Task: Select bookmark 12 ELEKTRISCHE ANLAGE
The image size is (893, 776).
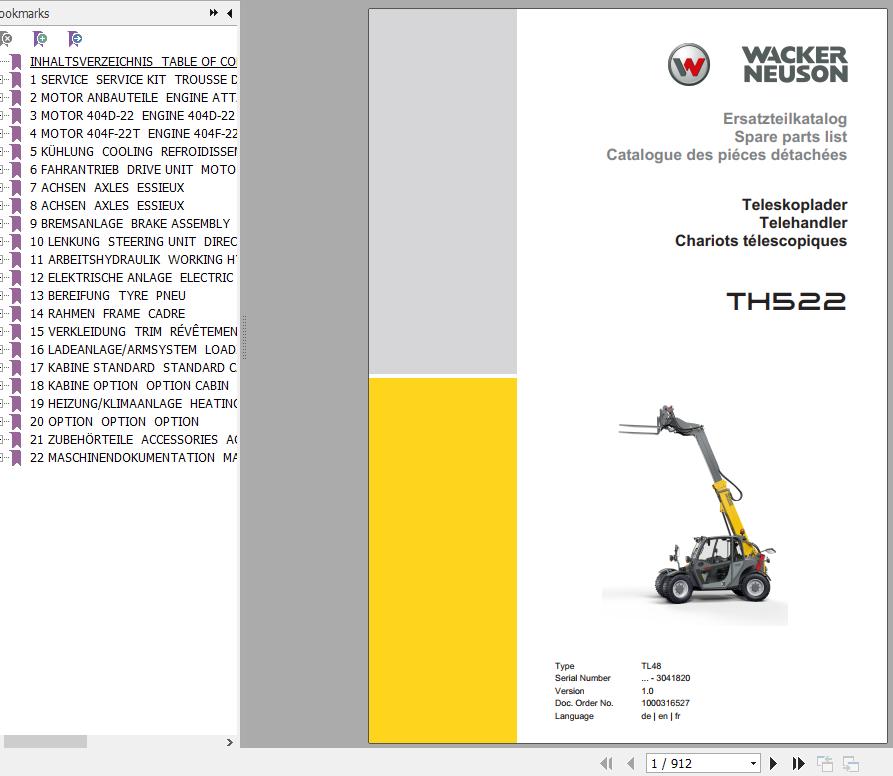Action: [132, 278]
